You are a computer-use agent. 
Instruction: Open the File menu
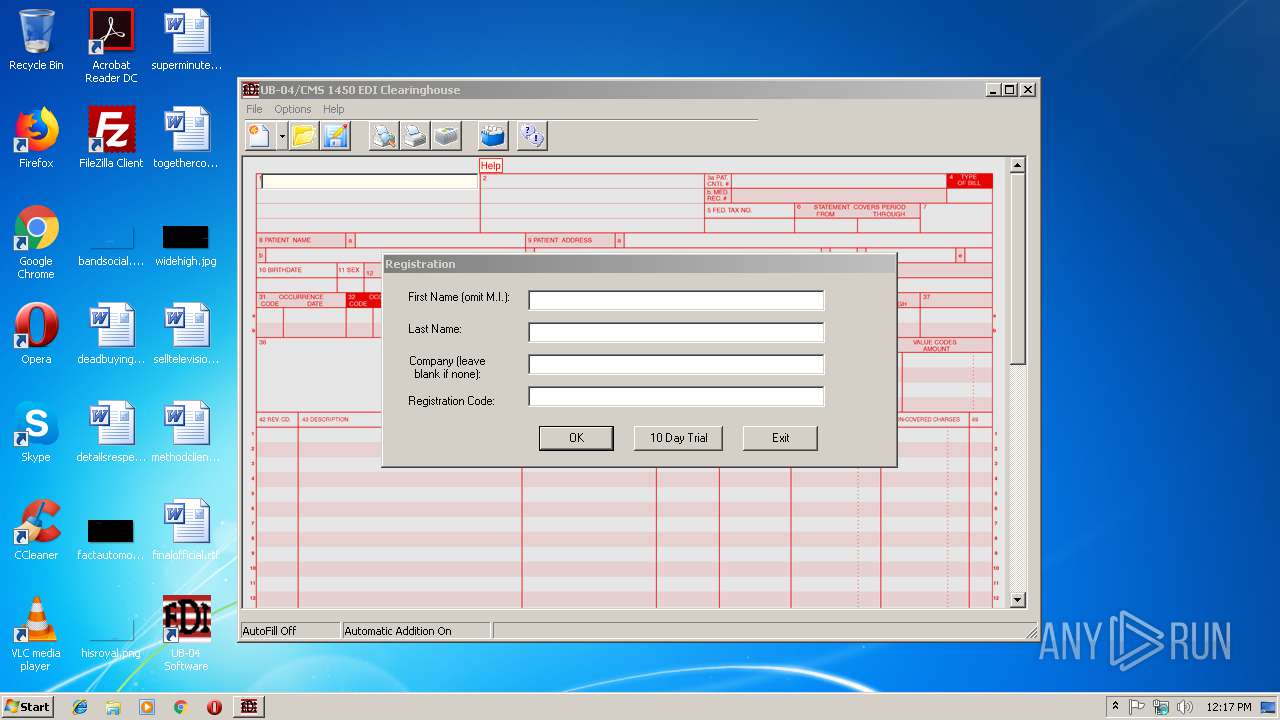[x=254, y=109]
